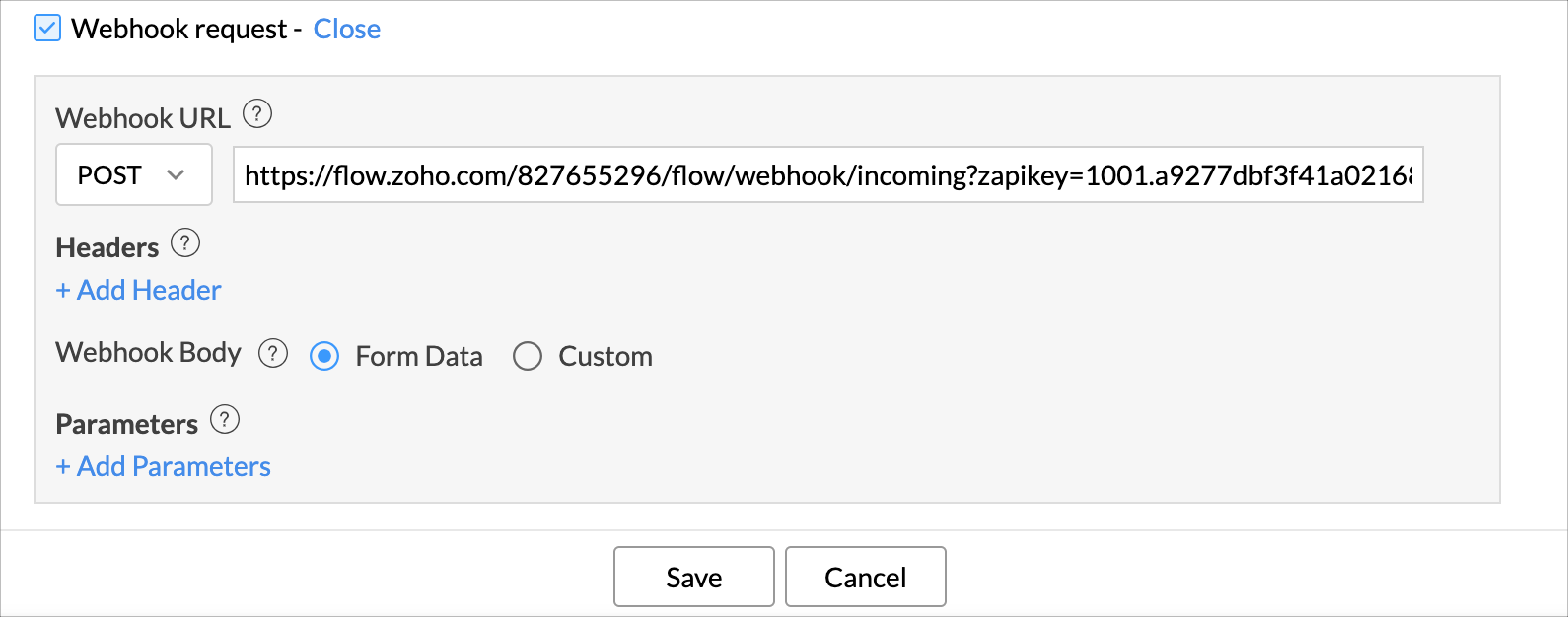
Task: Click the Add Parameters link
Action: (x=164, y=466)
